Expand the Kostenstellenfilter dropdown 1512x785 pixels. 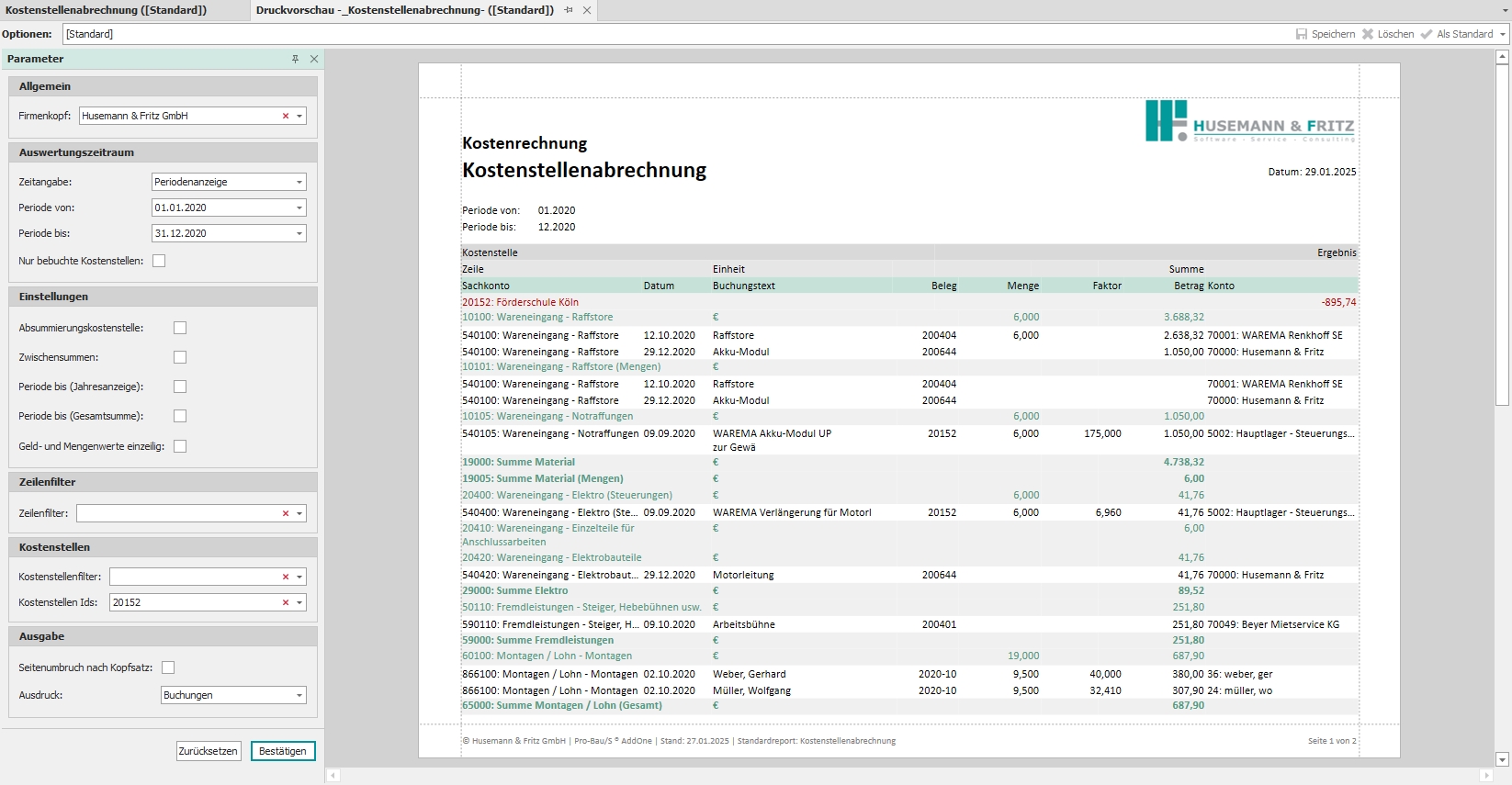coord(299,577)
